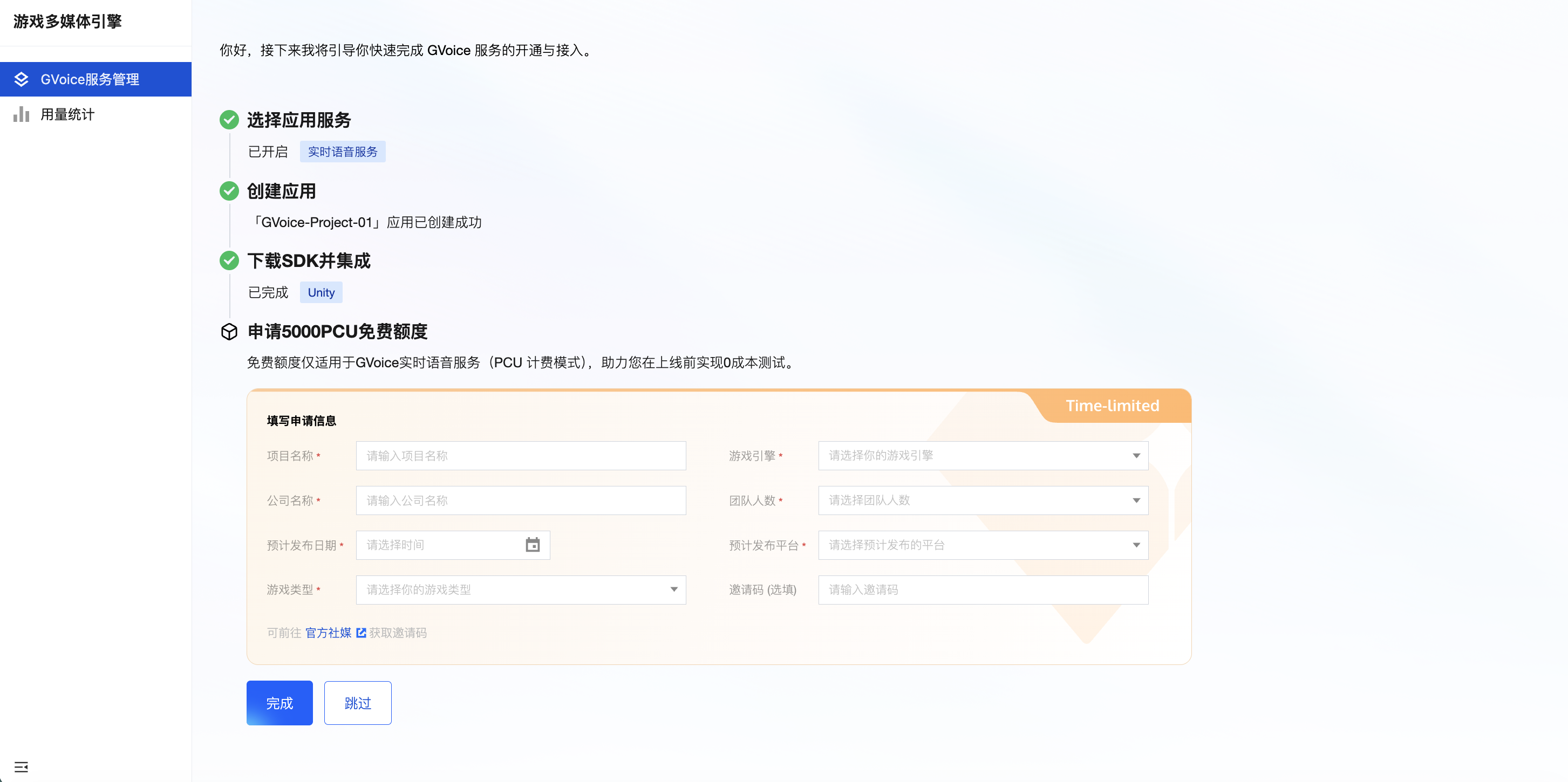Open the calendar icon in 预计发布日期

point(533,545)
